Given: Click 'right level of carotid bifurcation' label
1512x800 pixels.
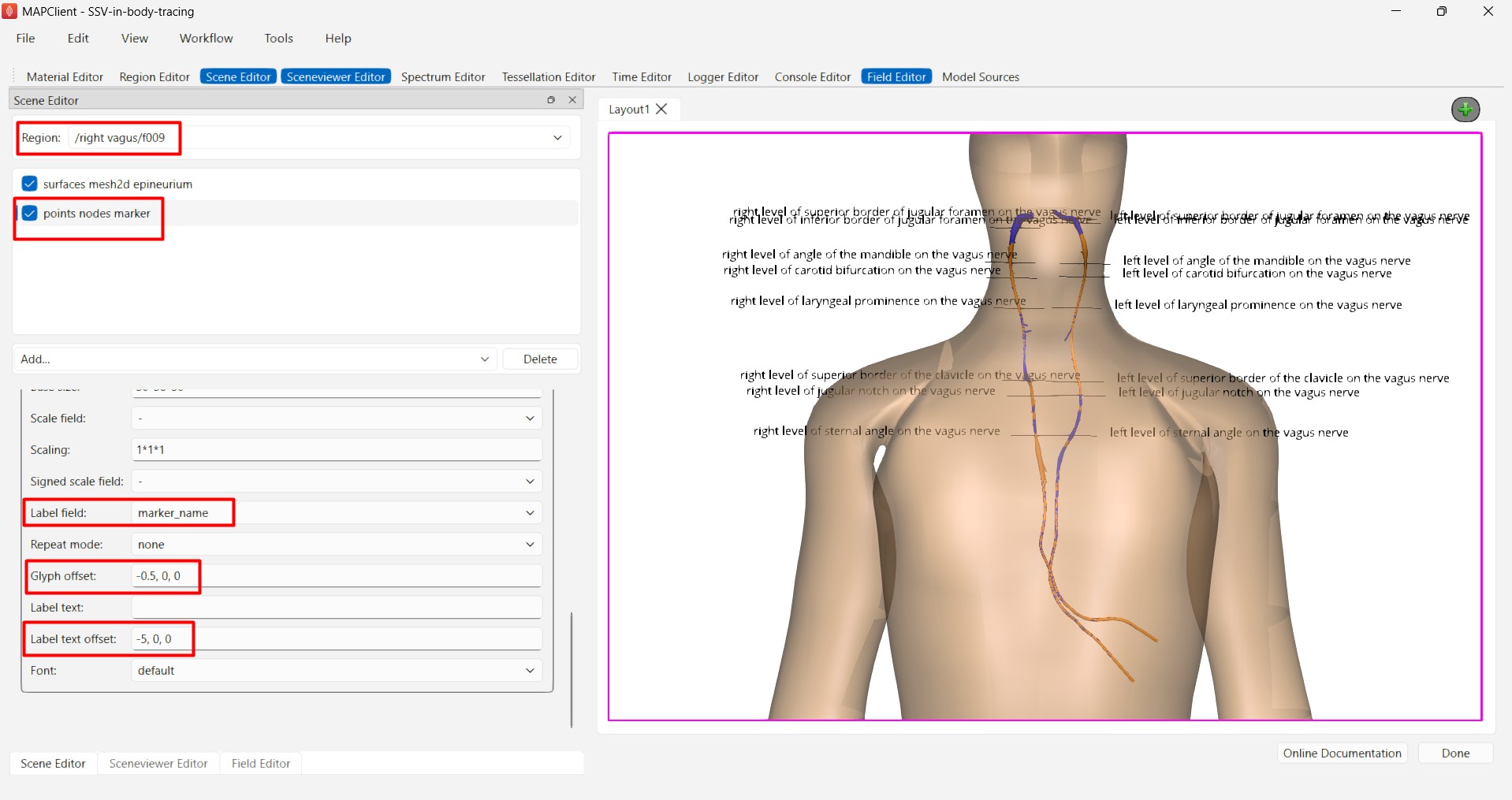Looking at the screenshot, I should tap(862, 270).
